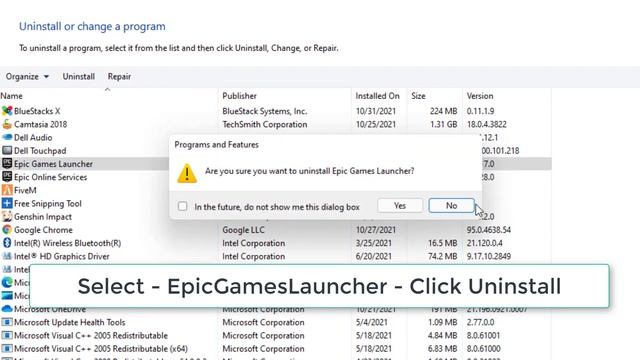
Task: Select Microsoft Visual C++ 2005 Redistributable (x64)
Action: pos(101,349)
